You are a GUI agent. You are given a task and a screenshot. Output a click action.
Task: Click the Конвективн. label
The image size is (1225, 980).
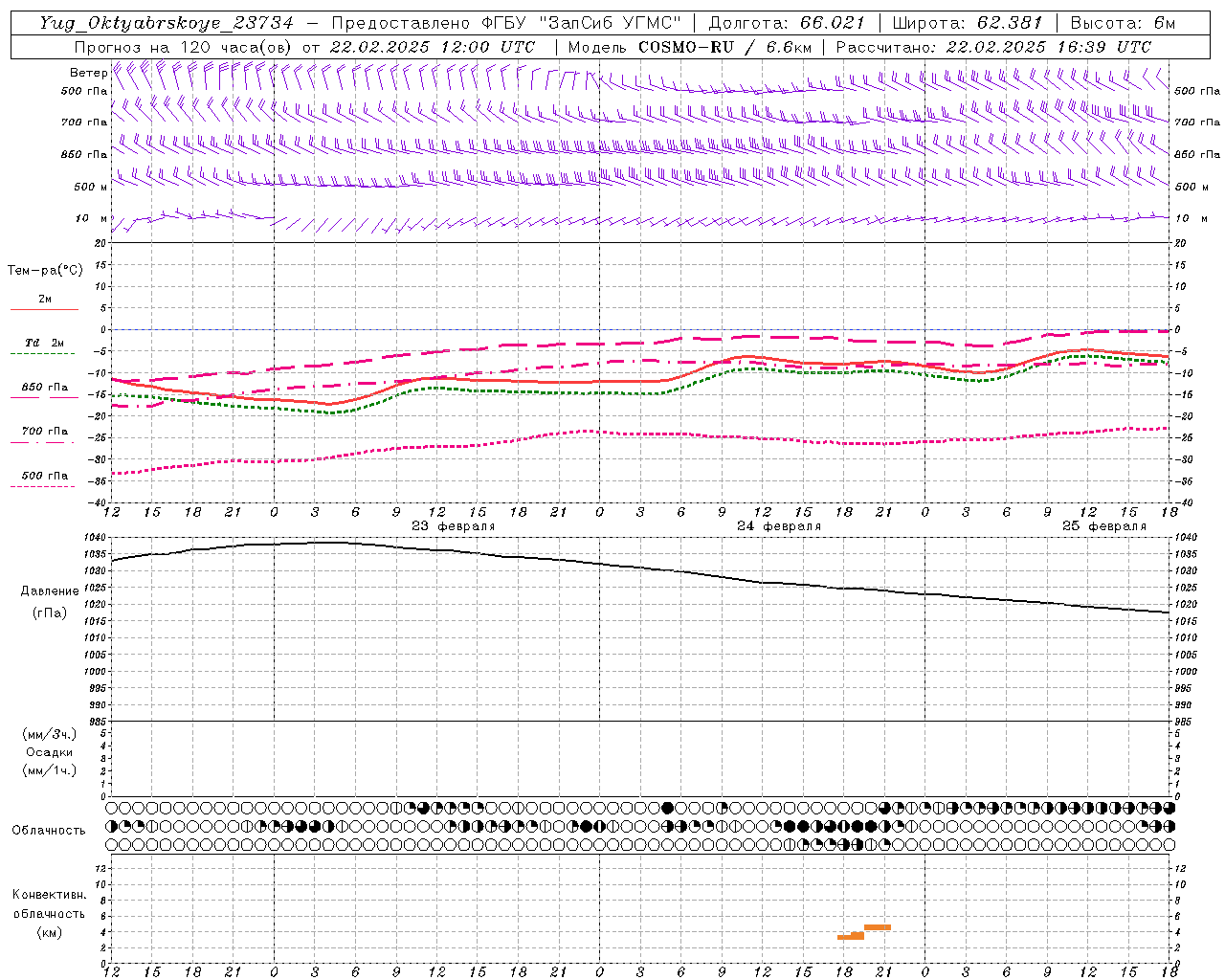point(50,895)
